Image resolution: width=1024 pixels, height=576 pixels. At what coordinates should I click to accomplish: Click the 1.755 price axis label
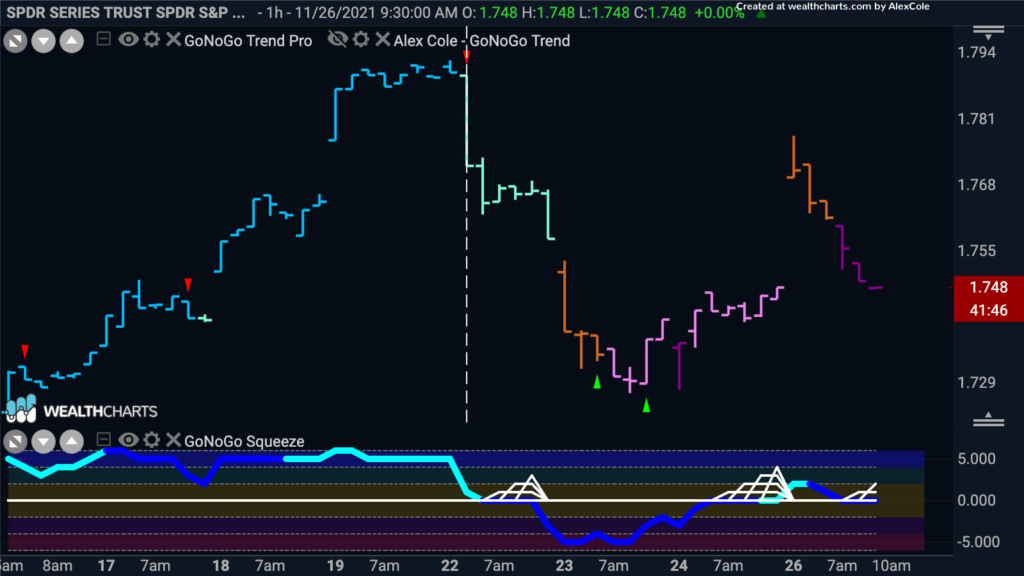click(977, 251)
